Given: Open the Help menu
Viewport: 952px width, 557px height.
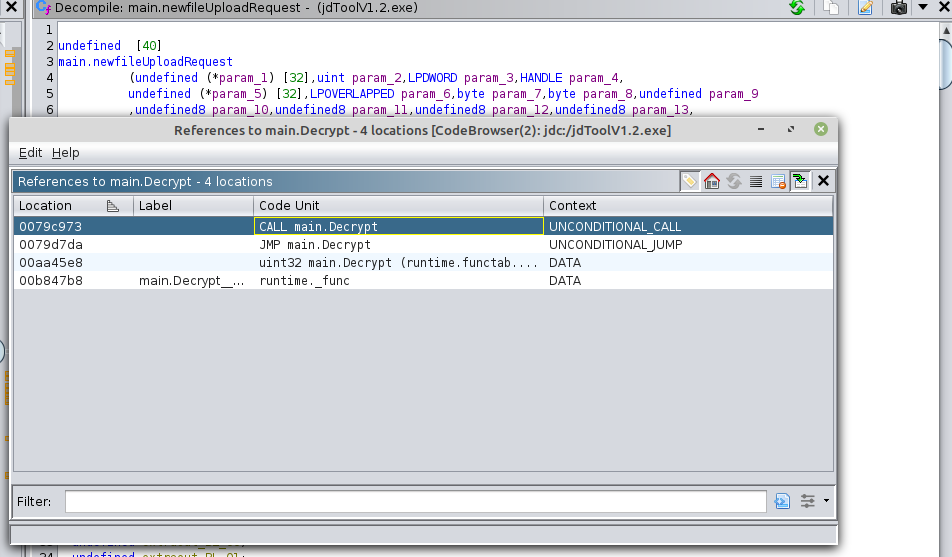Looking at the screenshot, I should pyautogui.click(x=65, y=153).
